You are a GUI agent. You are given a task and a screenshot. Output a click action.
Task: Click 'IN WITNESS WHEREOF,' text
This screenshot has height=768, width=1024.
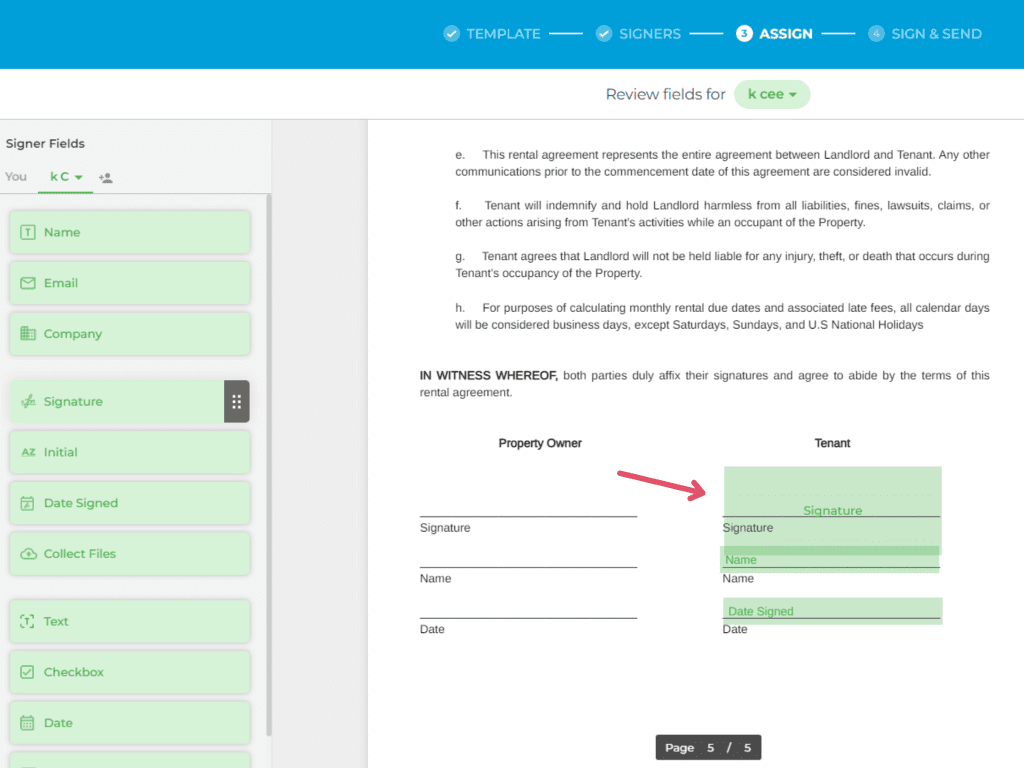[488, 376]
